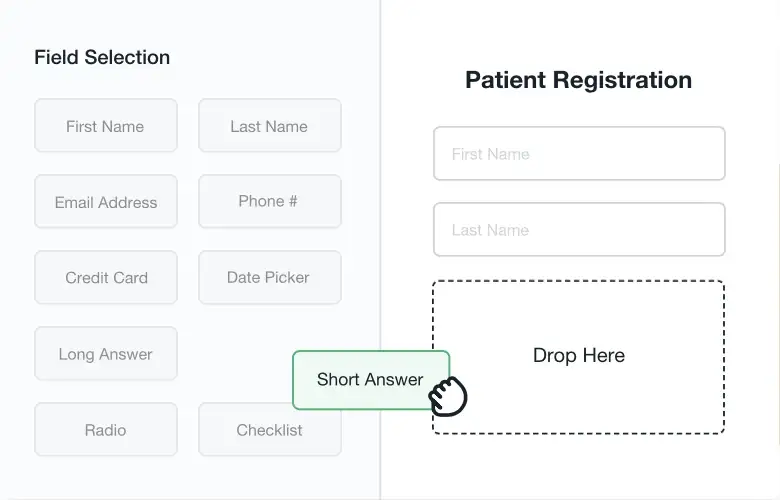Viewport: 780px width, 500px height.
Task: Select the Date Picker field tile
Action: coord(270,278)
